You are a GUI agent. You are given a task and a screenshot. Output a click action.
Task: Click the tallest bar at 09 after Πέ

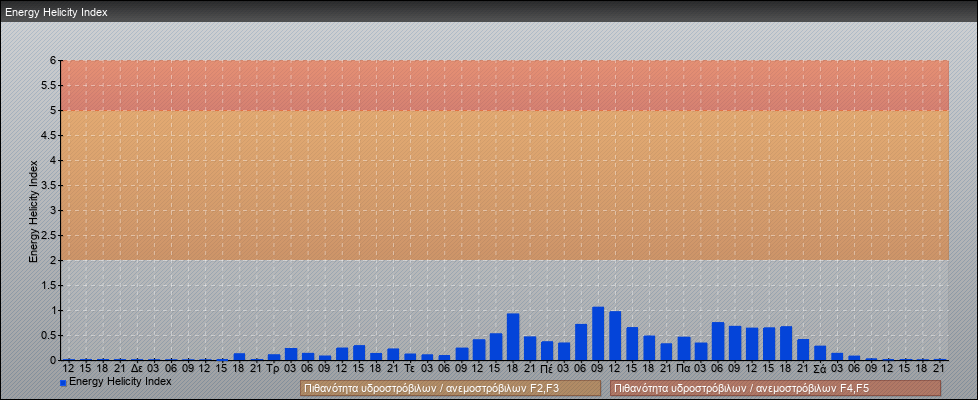point(598,334)
